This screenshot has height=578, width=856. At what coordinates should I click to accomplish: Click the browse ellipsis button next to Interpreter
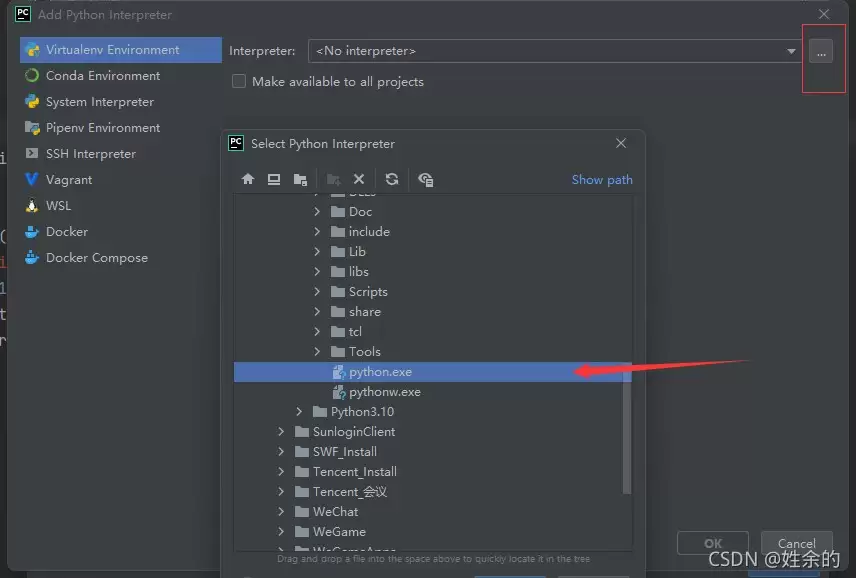[821, 51]
